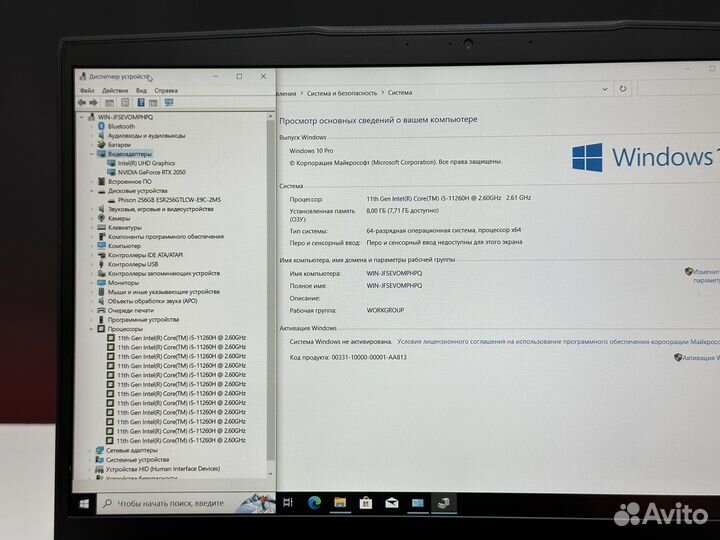Viewport: 720px width, 540px height.
Task: Switch to Device Manager taskbar button
Action: 444,503
